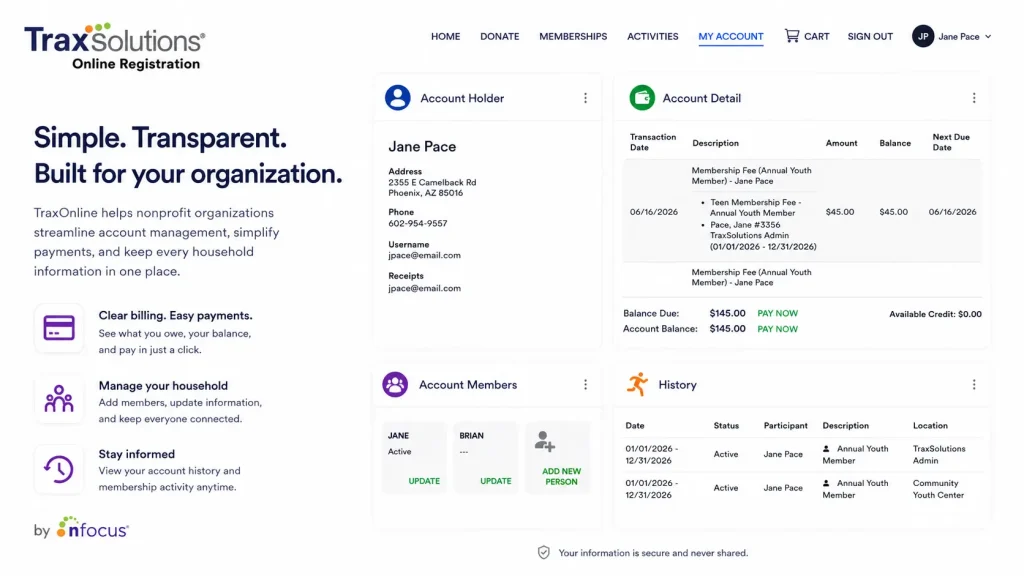Click the Clear billing. Easy payments. heading

click(175, 315)
